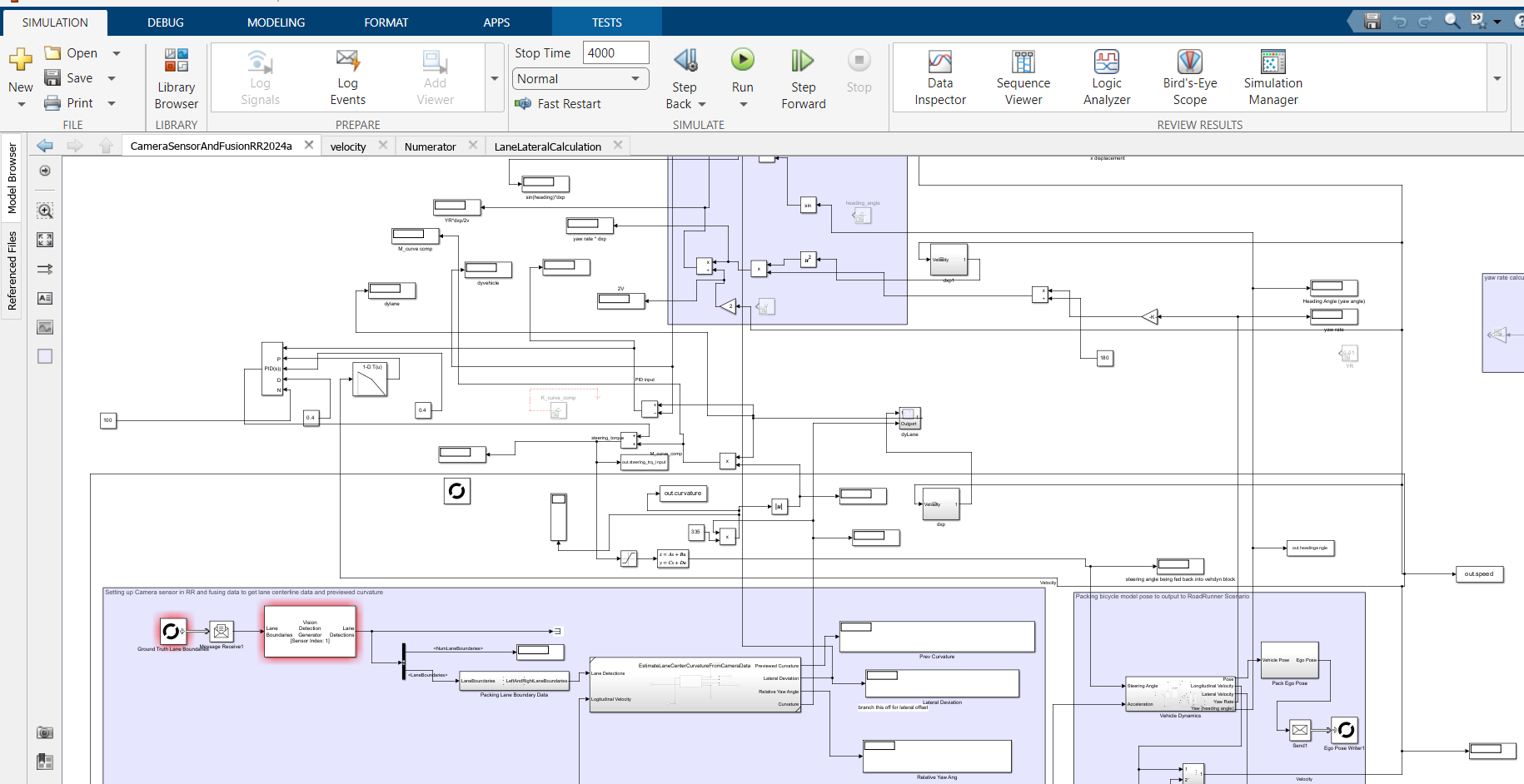Select the velocity model tab
The height and width of the screenshot is (784, 1524).
(348, 146)
